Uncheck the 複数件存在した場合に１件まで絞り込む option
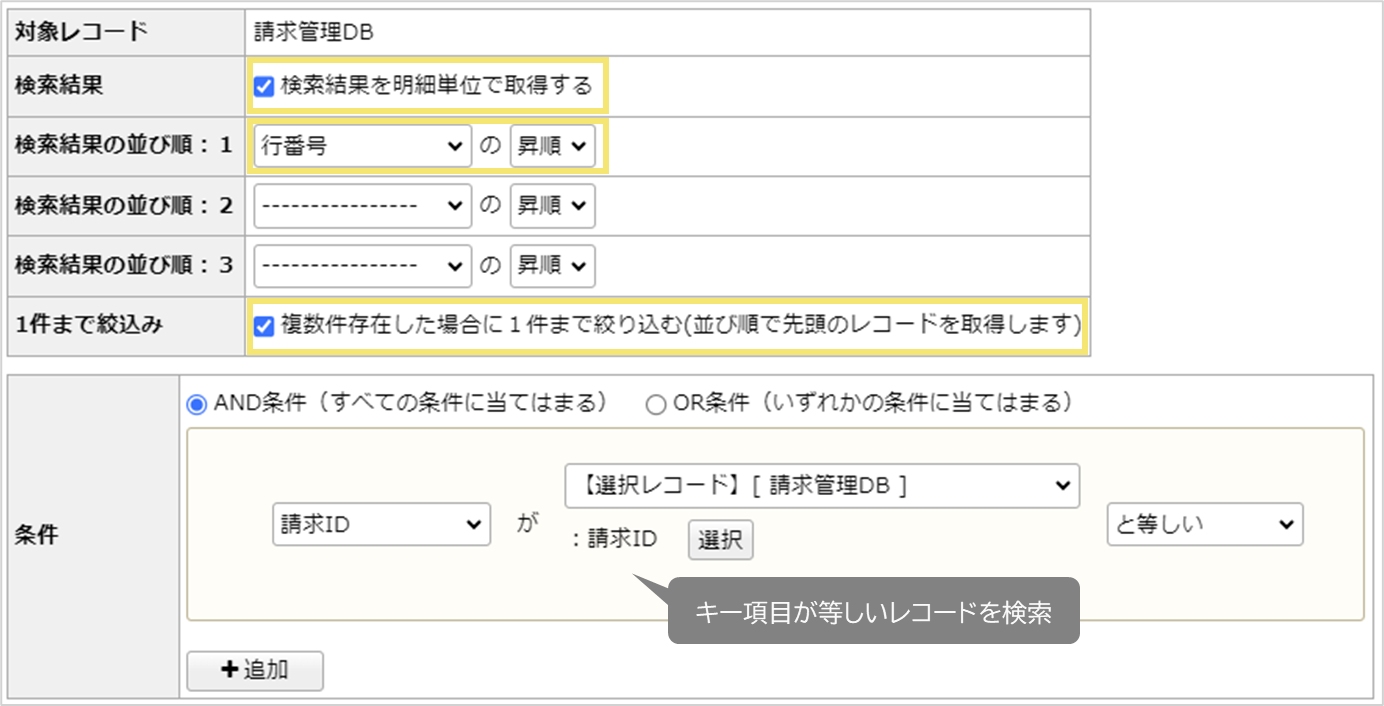Viewport: 1384px width, 706px height. coord(263,327)
